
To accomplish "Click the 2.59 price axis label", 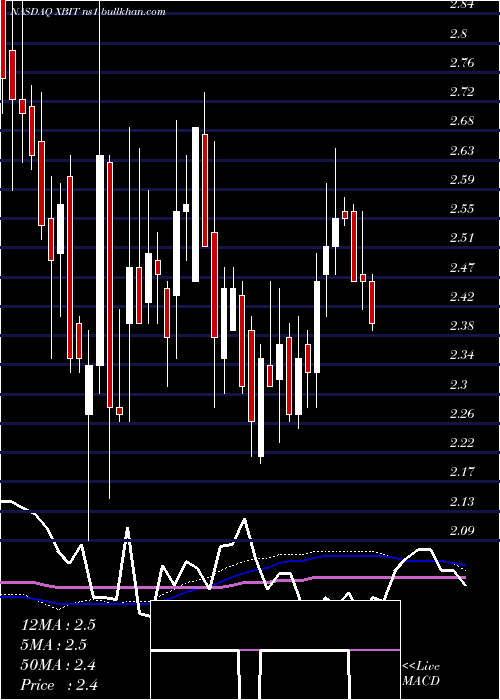I will coord(462,180).
